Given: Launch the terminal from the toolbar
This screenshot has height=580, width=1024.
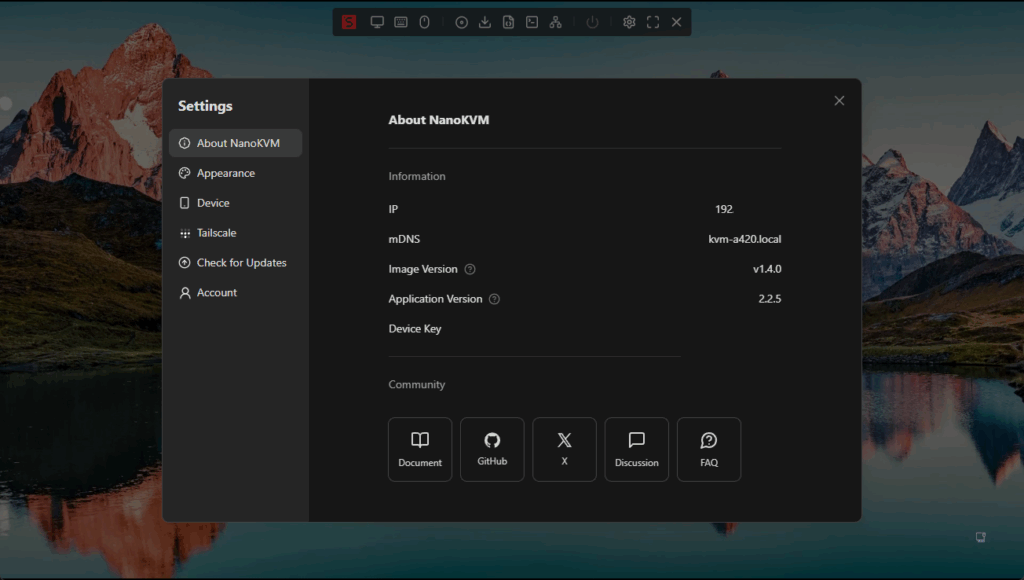Looking at the screenshot, I should coord(532,22).
